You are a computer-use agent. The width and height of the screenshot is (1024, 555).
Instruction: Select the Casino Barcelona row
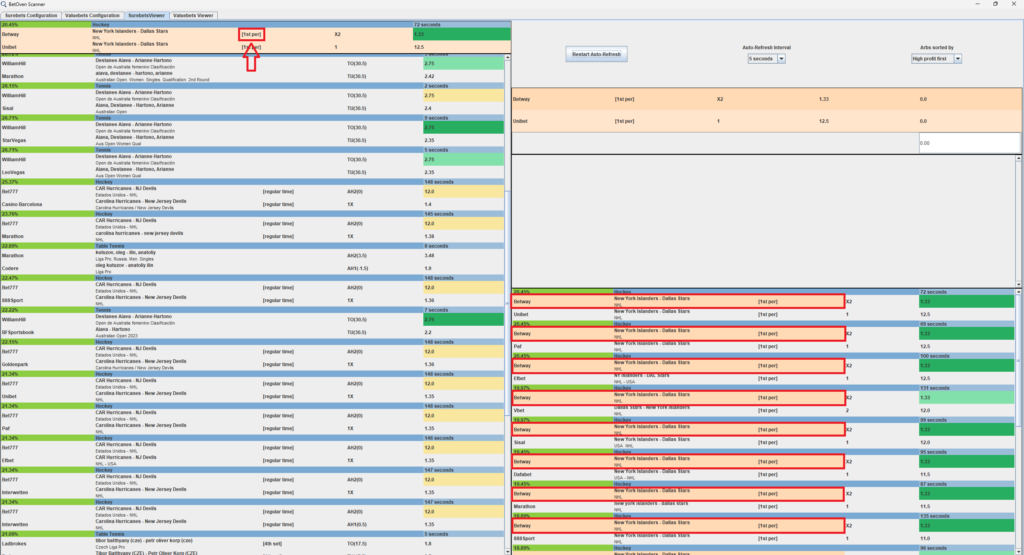[252, 204]
